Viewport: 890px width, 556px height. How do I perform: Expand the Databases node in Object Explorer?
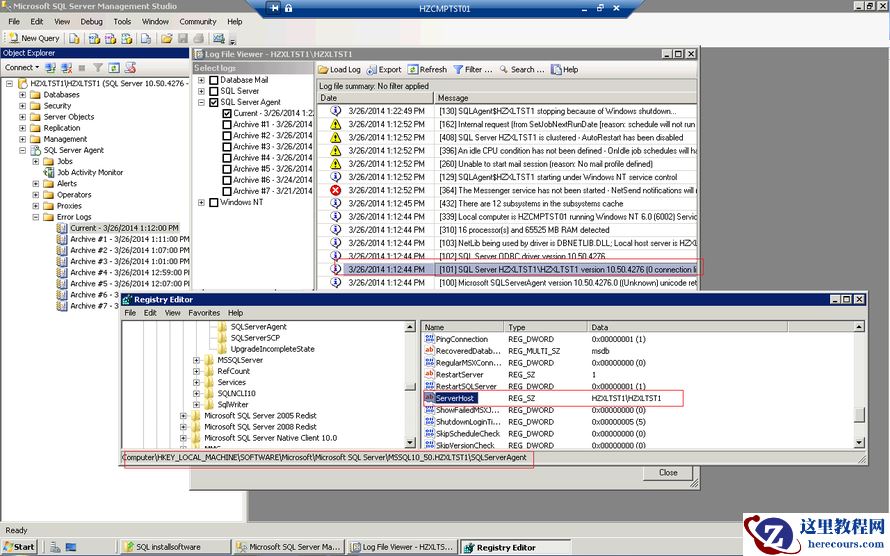click(x=23, y=95)
